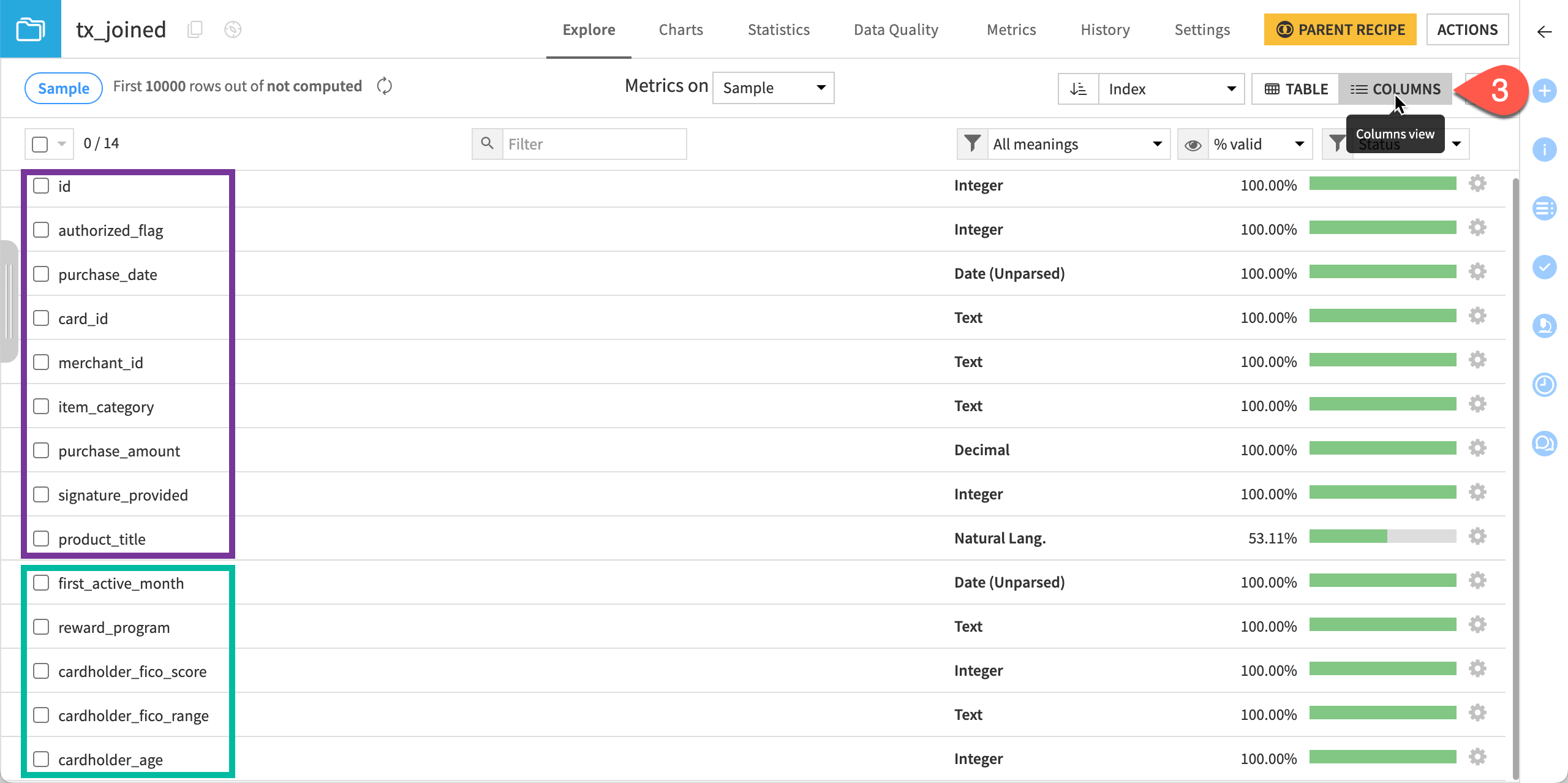Image resolution: width=1568 pixels, height=783 pixels.
Task: Select all columns with the header checkbox
Action: click(39, 143)
